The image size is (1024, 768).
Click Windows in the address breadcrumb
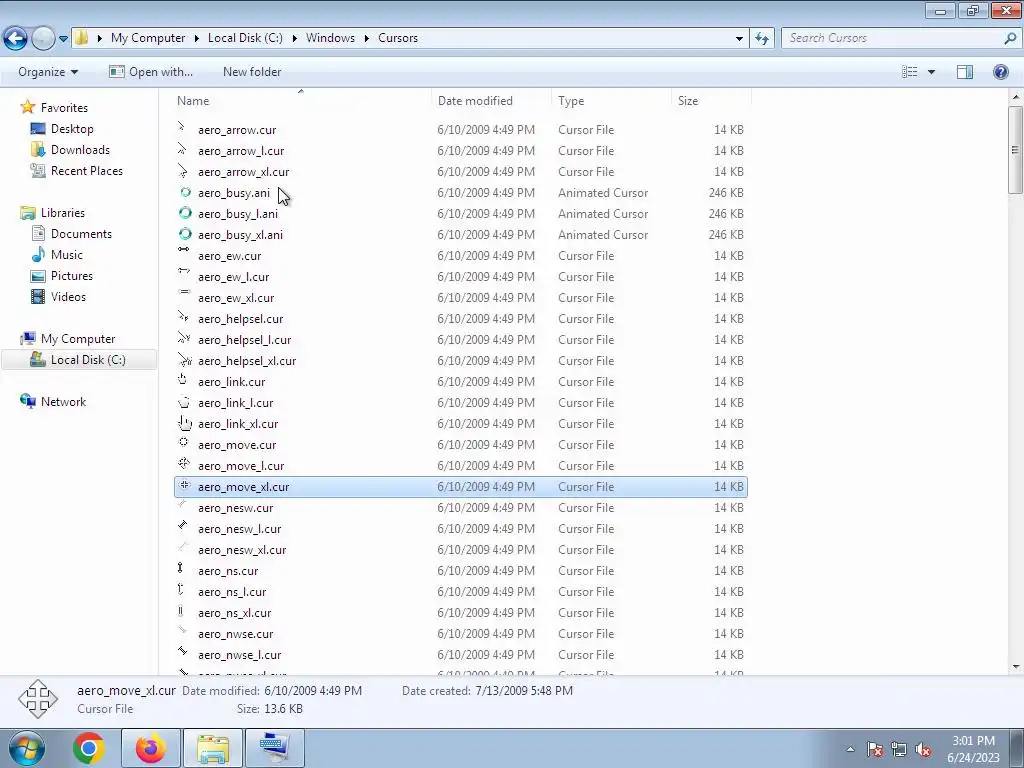330,38
